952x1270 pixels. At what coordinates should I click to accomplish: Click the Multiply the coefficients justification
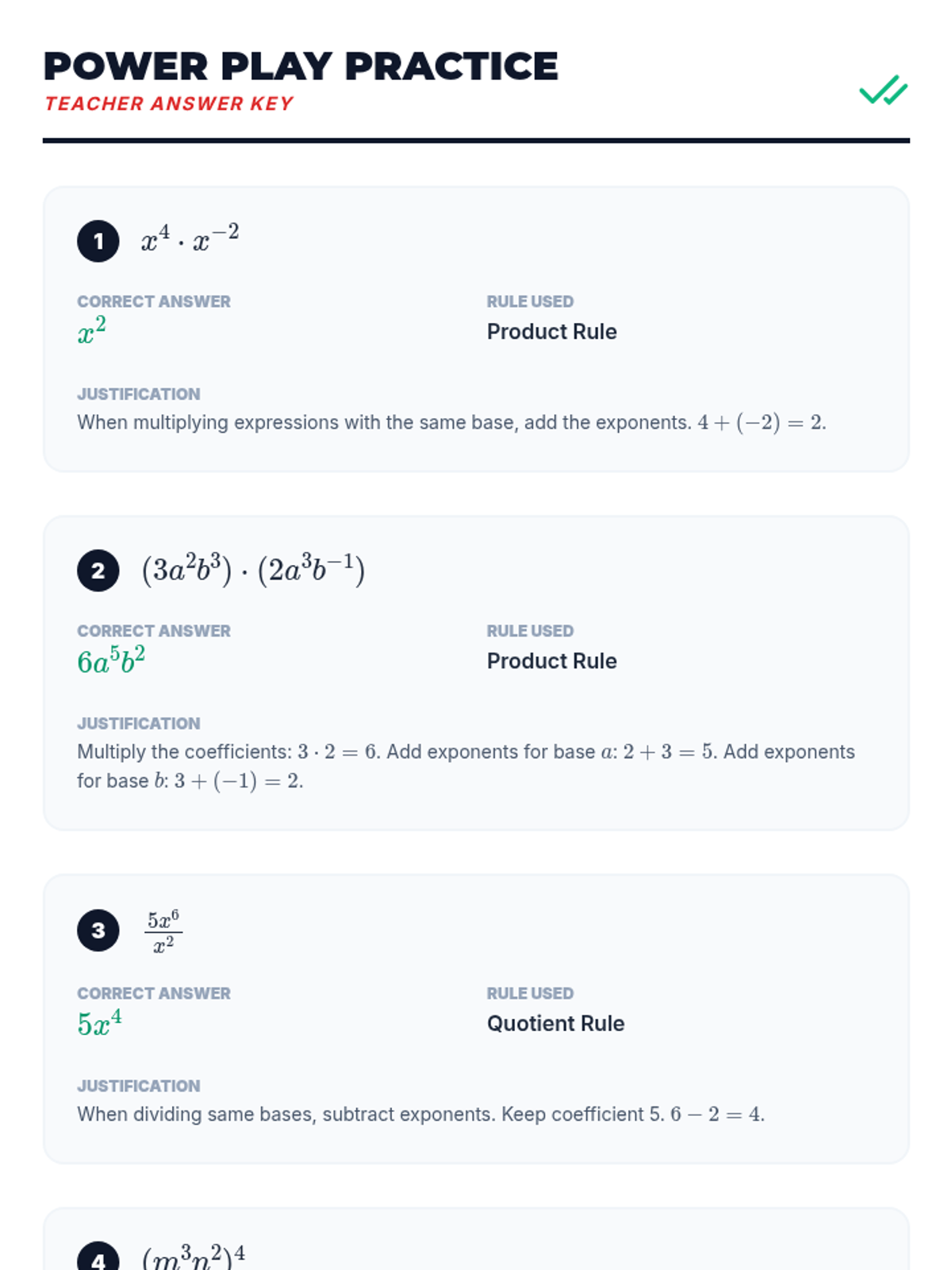point(466,766)
